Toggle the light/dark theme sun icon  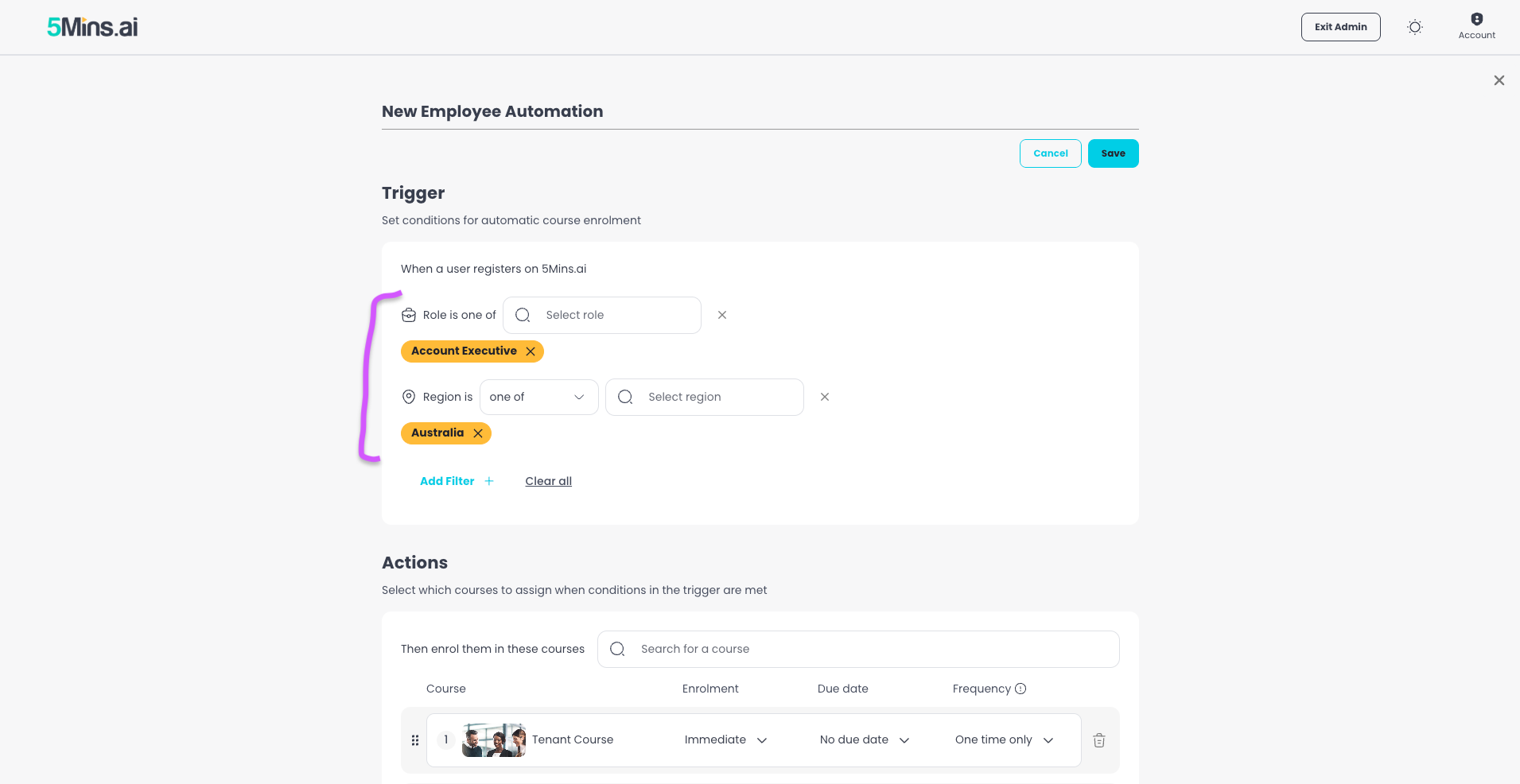pyautogui.click(x=1415, y=27)
